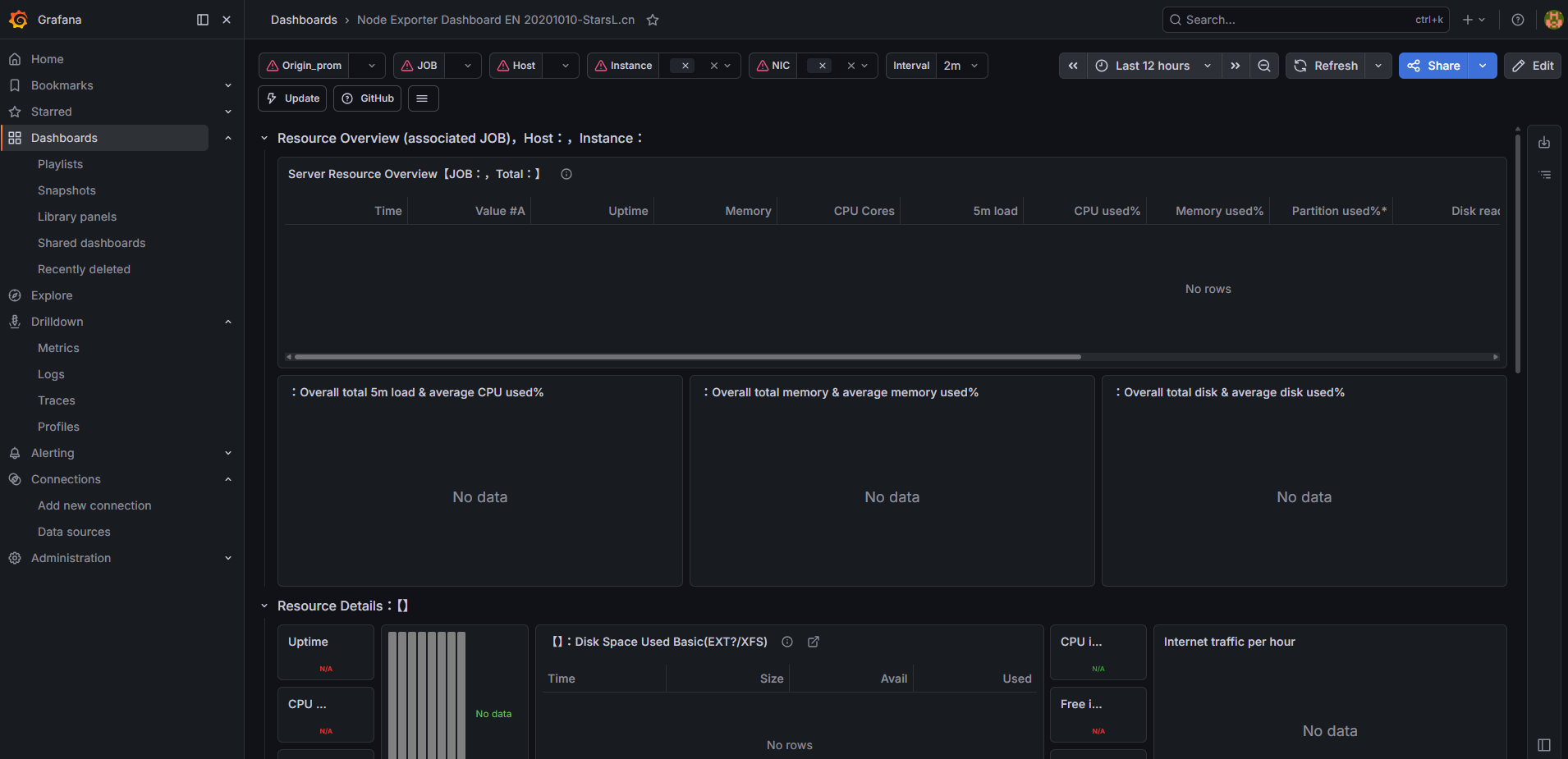Expand the Alerting sidebar section
1568x759 pixels.
point(228,453)
